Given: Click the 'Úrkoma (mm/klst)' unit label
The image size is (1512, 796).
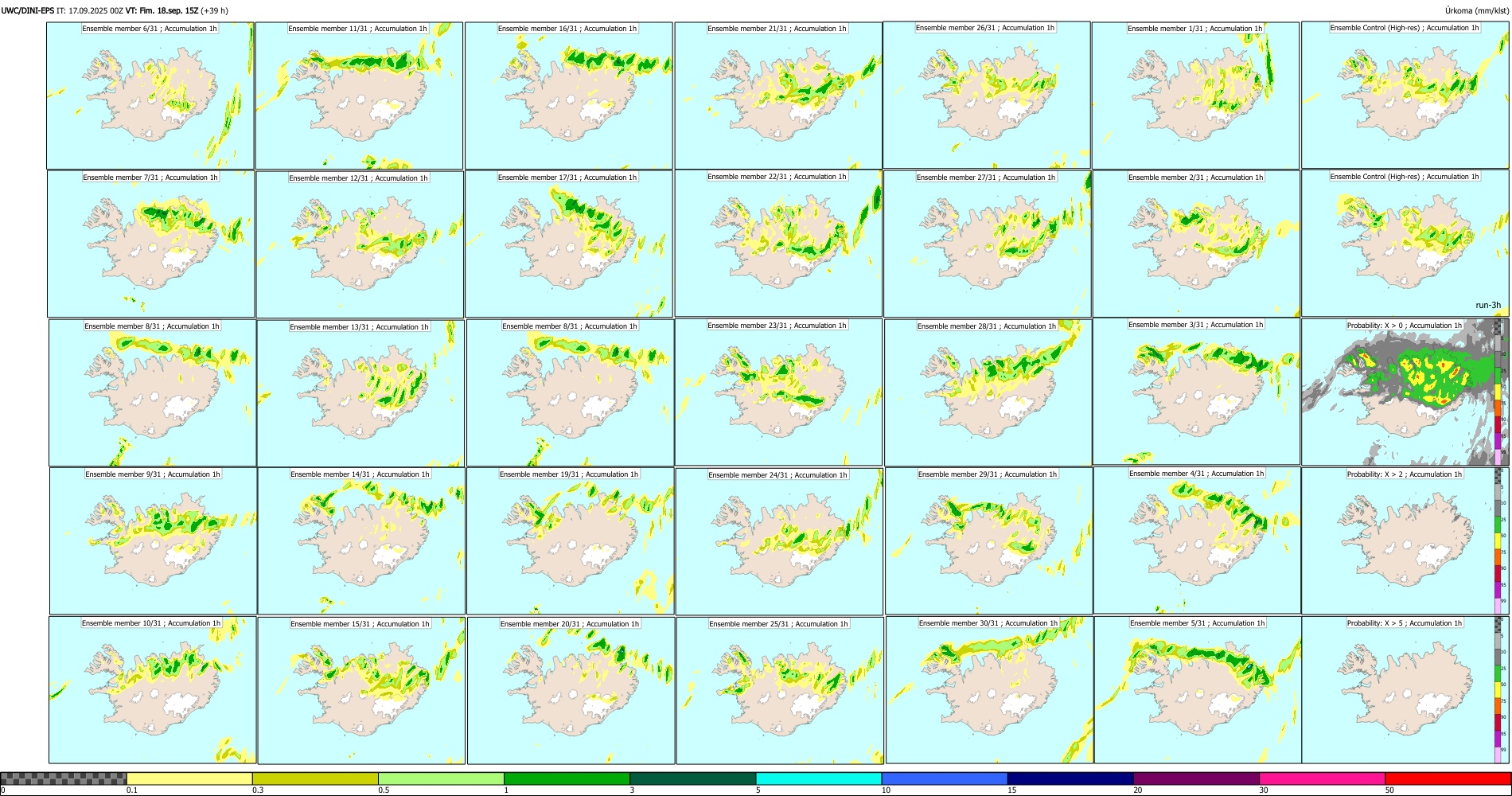Looking at the screenshot, I should click(1476, 11).
